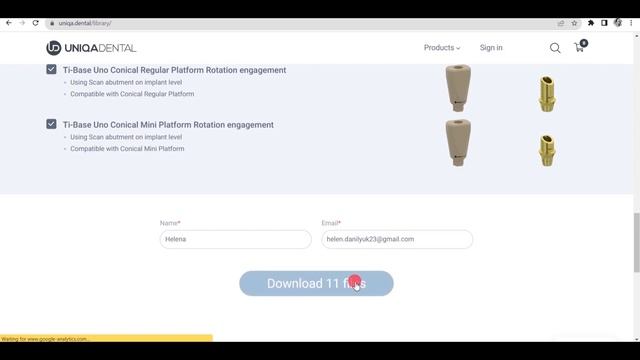Click the Name input field
640x360 pixels.
coord(236,239)
